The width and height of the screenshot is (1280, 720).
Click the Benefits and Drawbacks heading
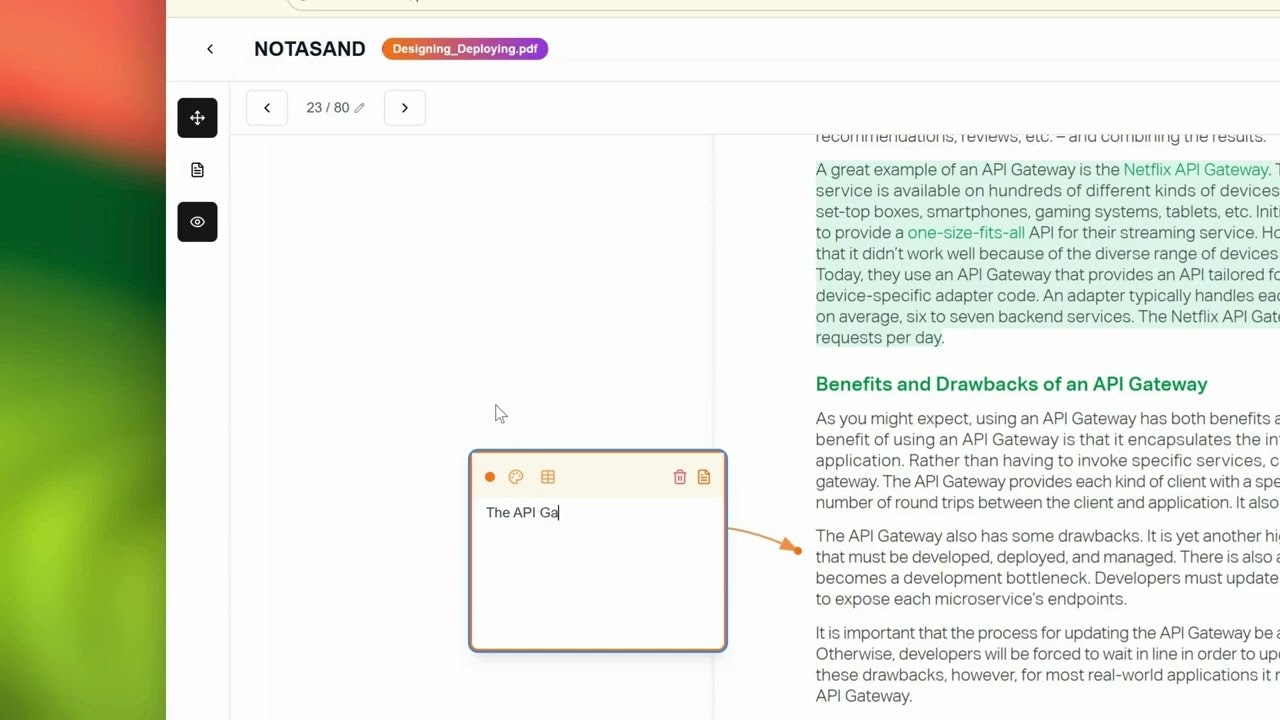coord(1011,384)
